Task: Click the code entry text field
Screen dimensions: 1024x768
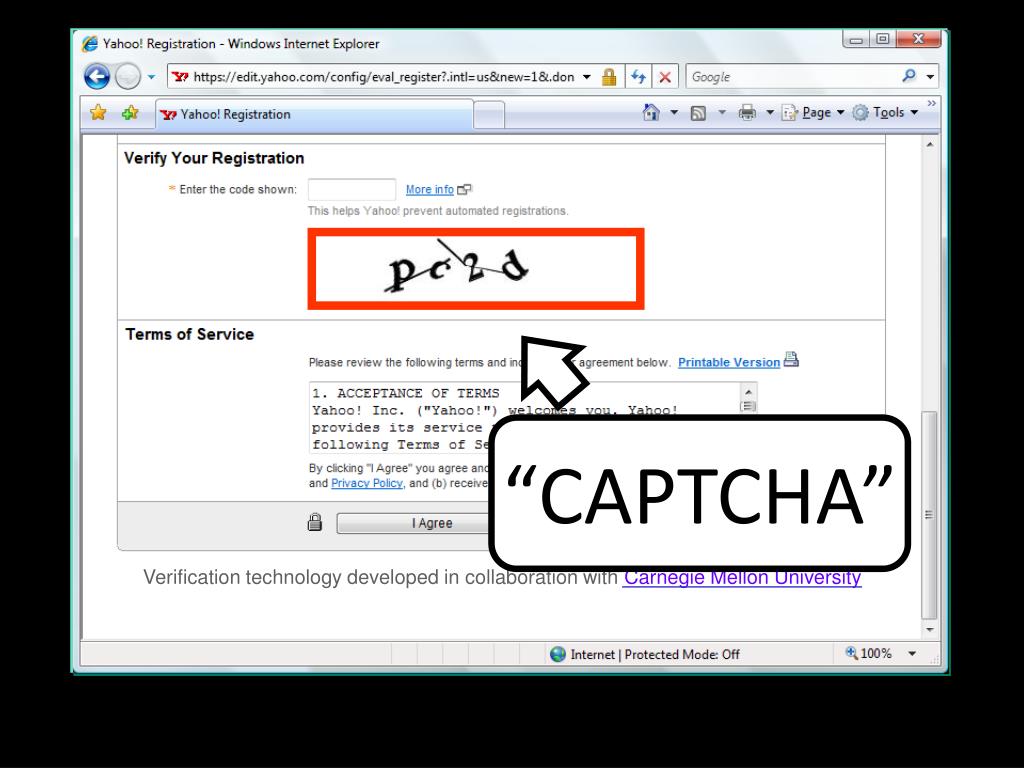Action: [x=352, y=189]
